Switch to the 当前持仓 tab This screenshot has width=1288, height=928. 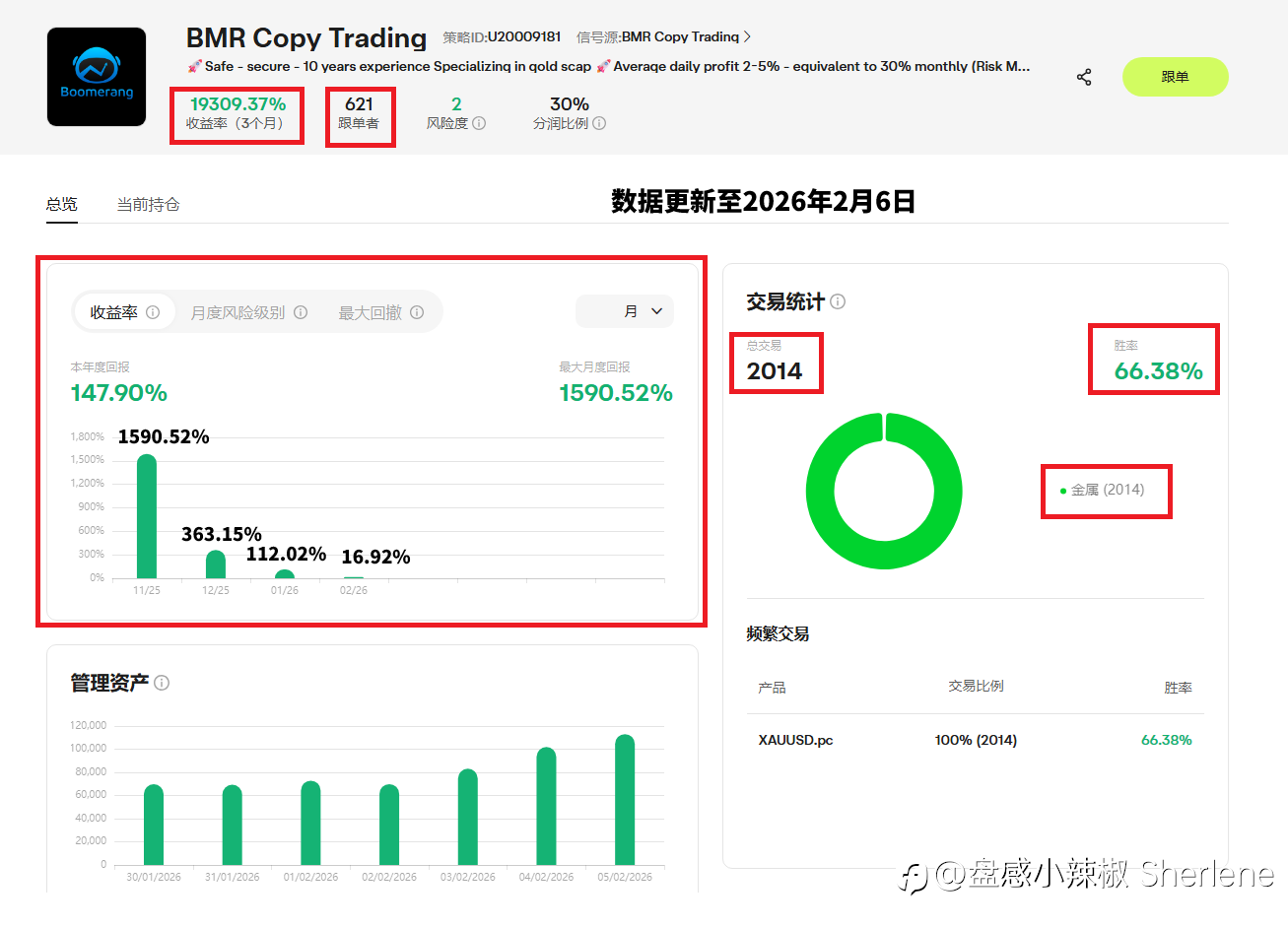(148, 204)
